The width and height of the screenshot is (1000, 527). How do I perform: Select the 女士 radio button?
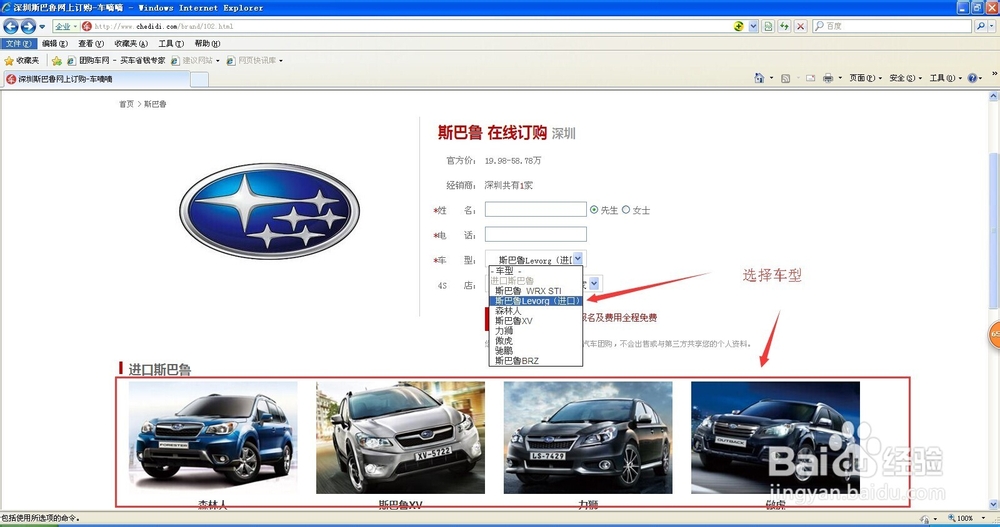pyautogui.click(x=626, y=210)
